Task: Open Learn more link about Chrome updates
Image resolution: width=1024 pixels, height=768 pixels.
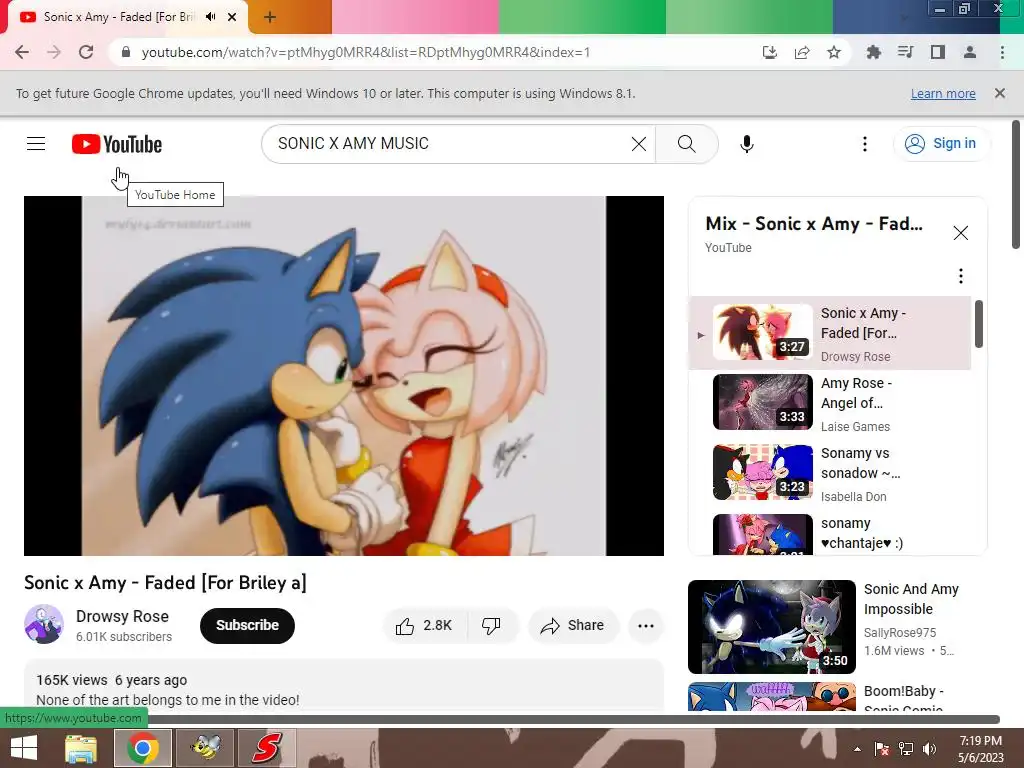Action: point(943,93)
